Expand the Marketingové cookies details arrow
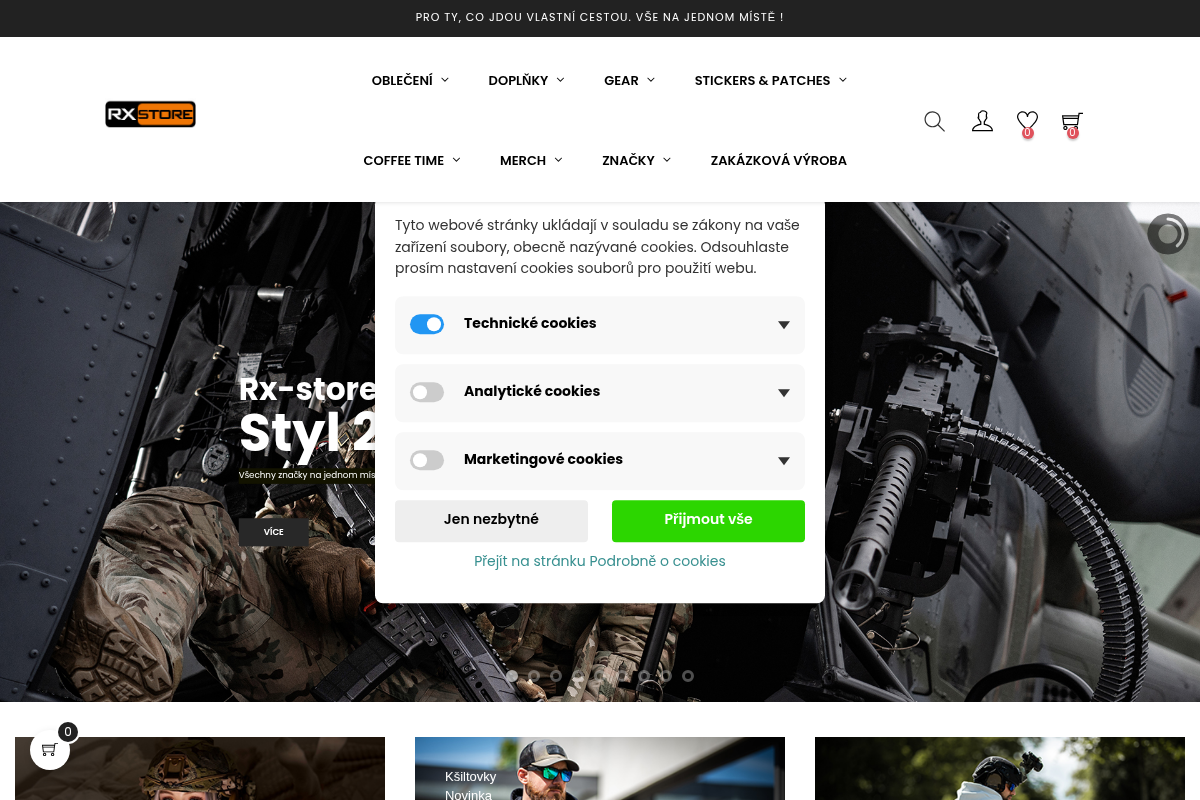Viewport: 1200px width, 800px height. [784, 461]
